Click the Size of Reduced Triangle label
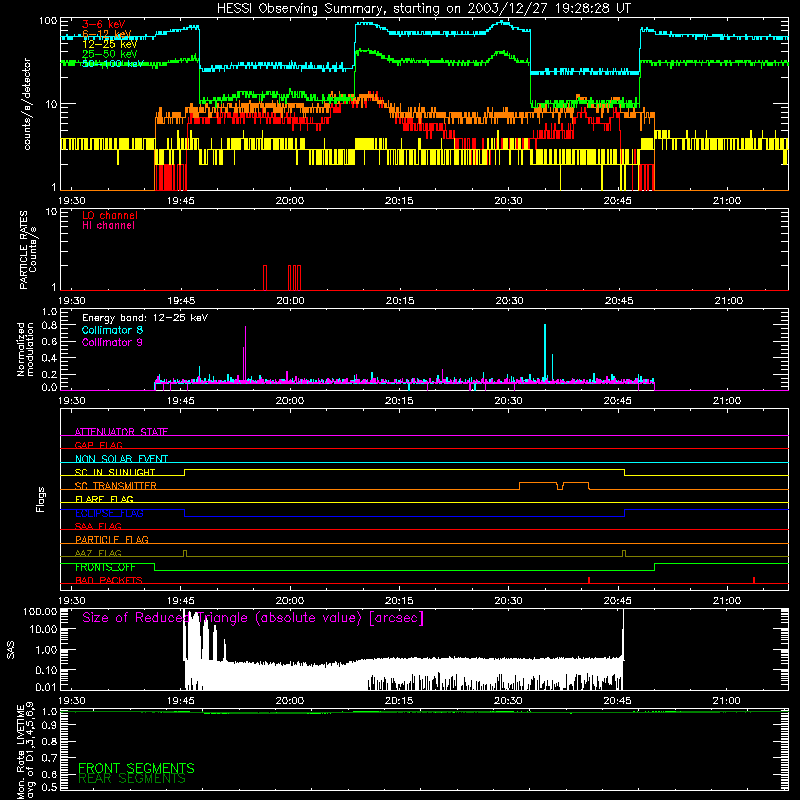The image size is (800, 800). tap(253, 618)
